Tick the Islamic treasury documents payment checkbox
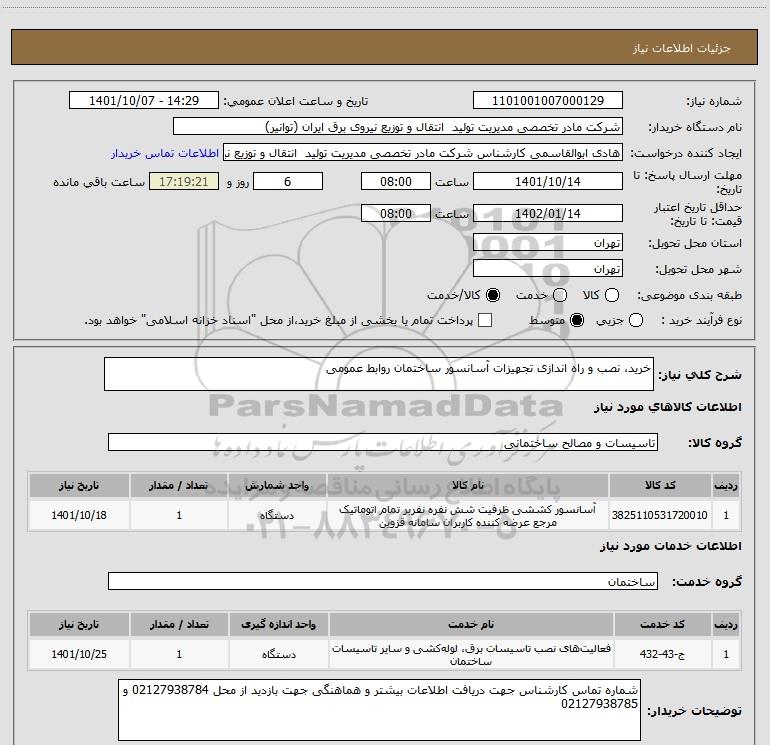Image resolution: width=770 pixels, height=745 pixels. (x=485, y=321)
